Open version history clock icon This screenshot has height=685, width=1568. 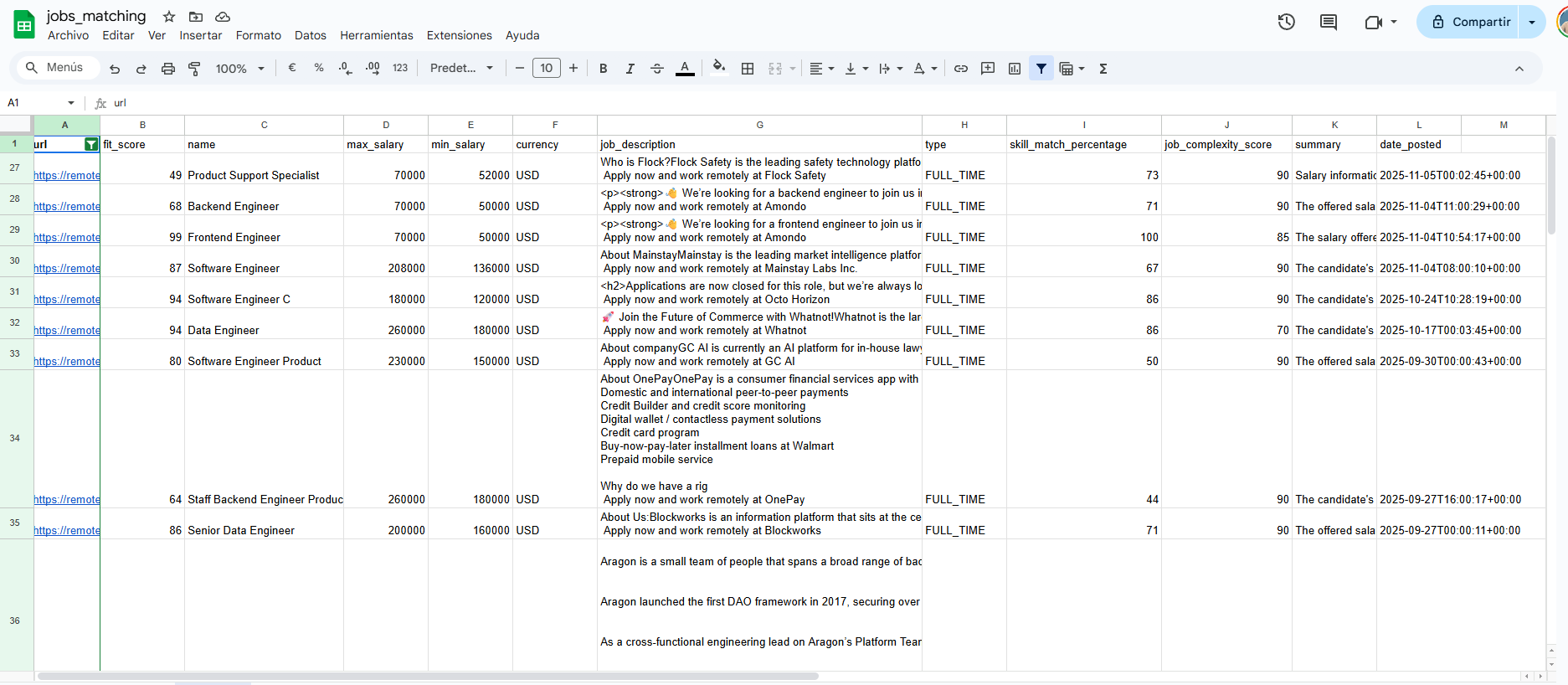(x=1287, y=22)
